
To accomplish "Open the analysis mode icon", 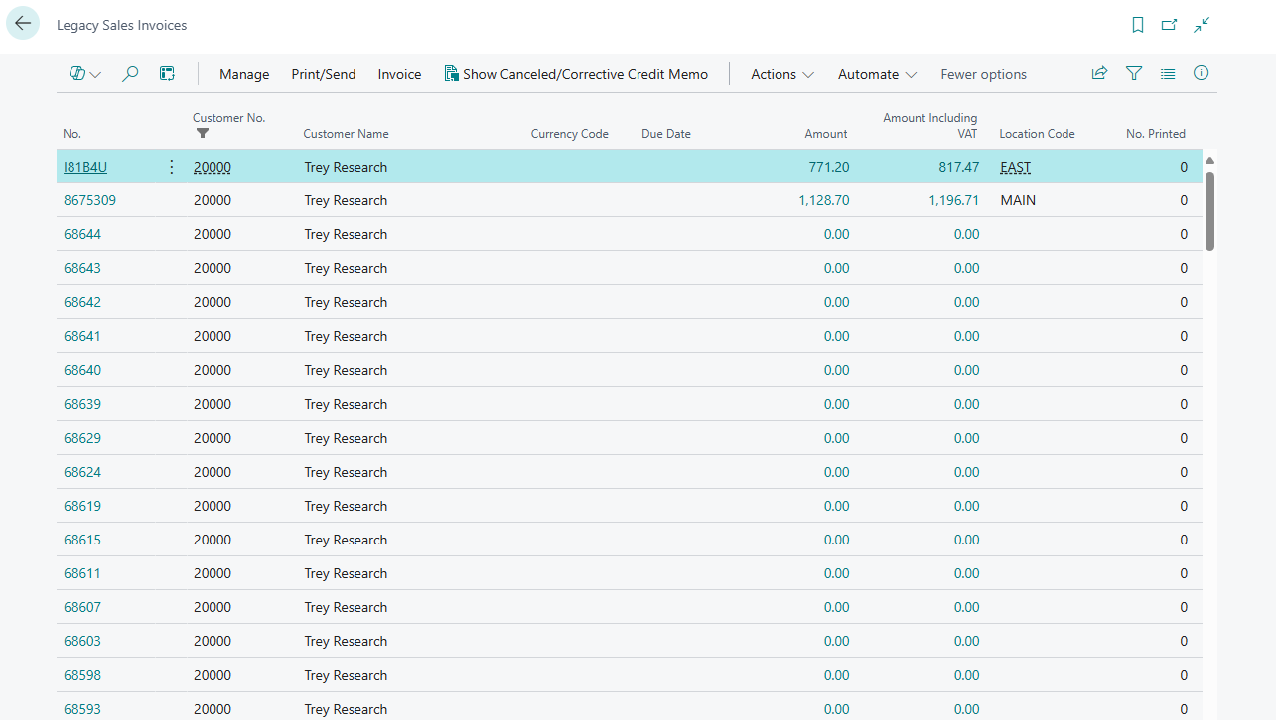I will click(167, 74).
